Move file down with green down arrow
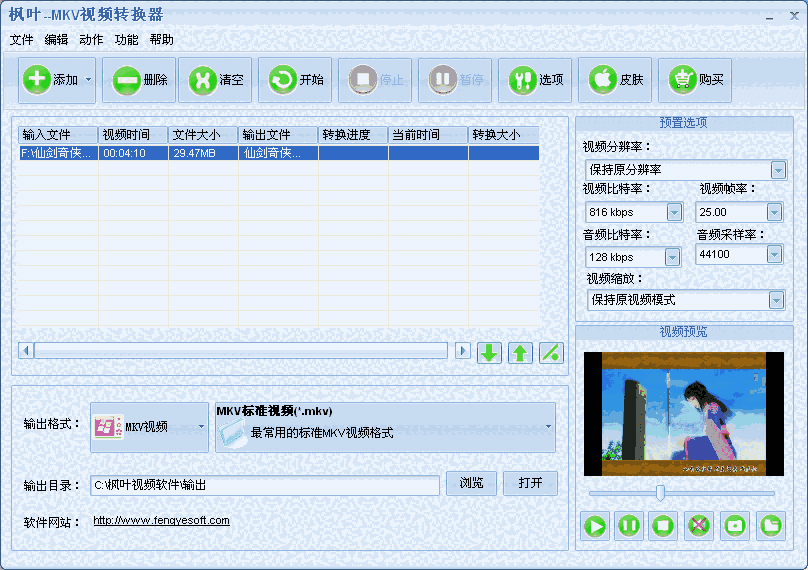This screenshot has width=808, height=570. pos(489,352)
